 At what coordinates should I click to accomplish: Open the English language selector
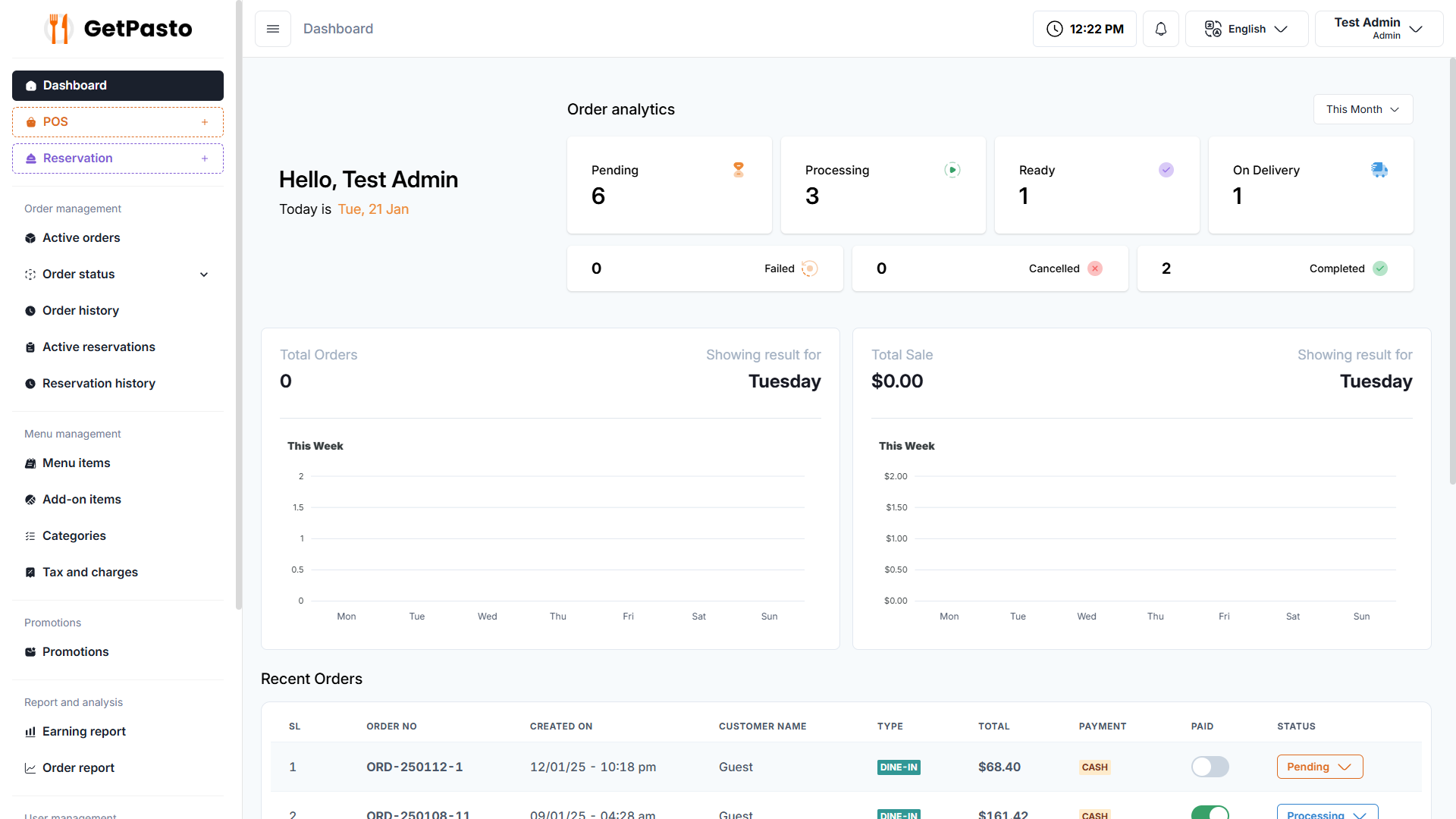click(x=1246, y=29)
